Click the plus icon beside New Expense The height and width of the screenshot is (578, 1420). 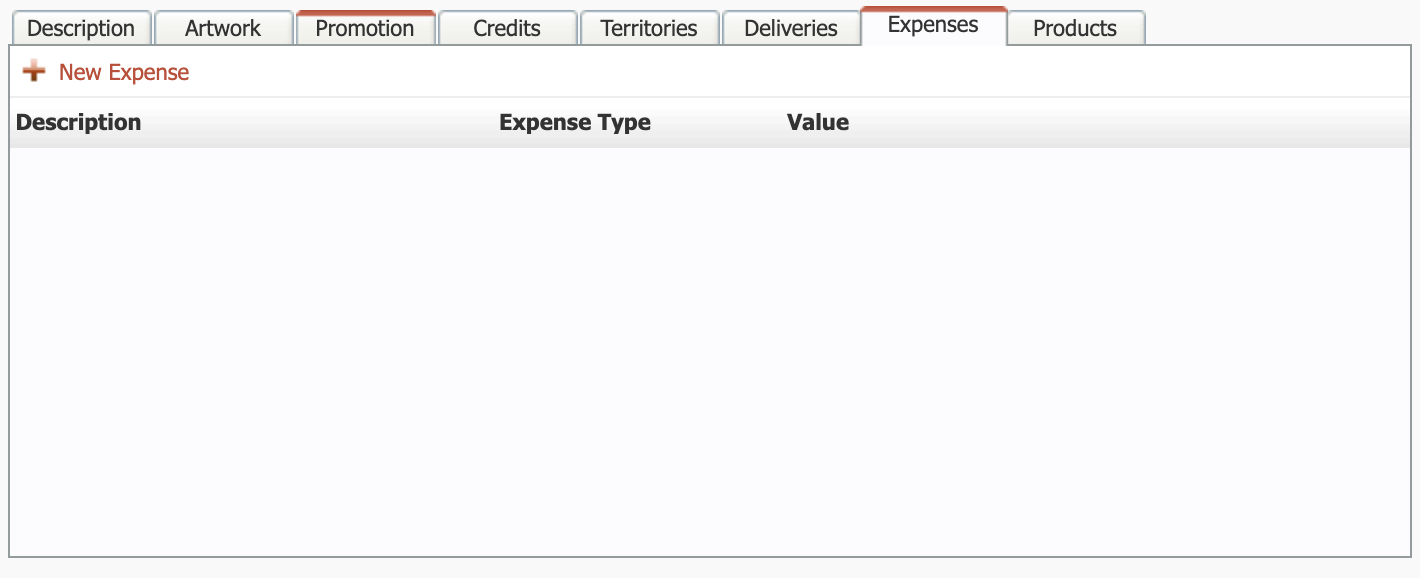pos(34,72)
